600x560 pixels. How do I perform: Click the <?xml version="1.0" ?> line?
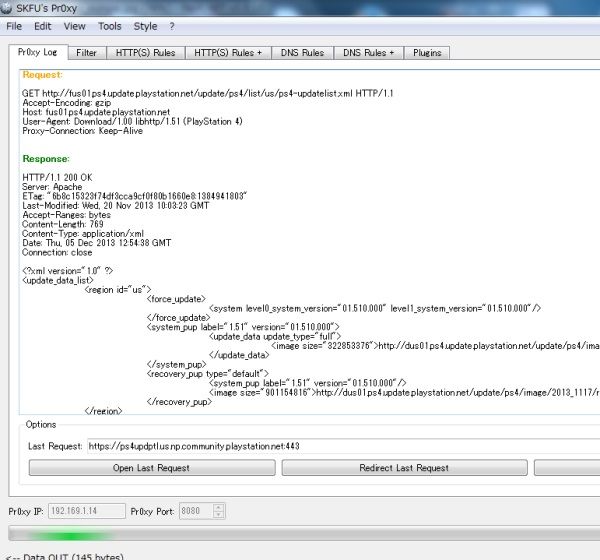coord(68,271)
